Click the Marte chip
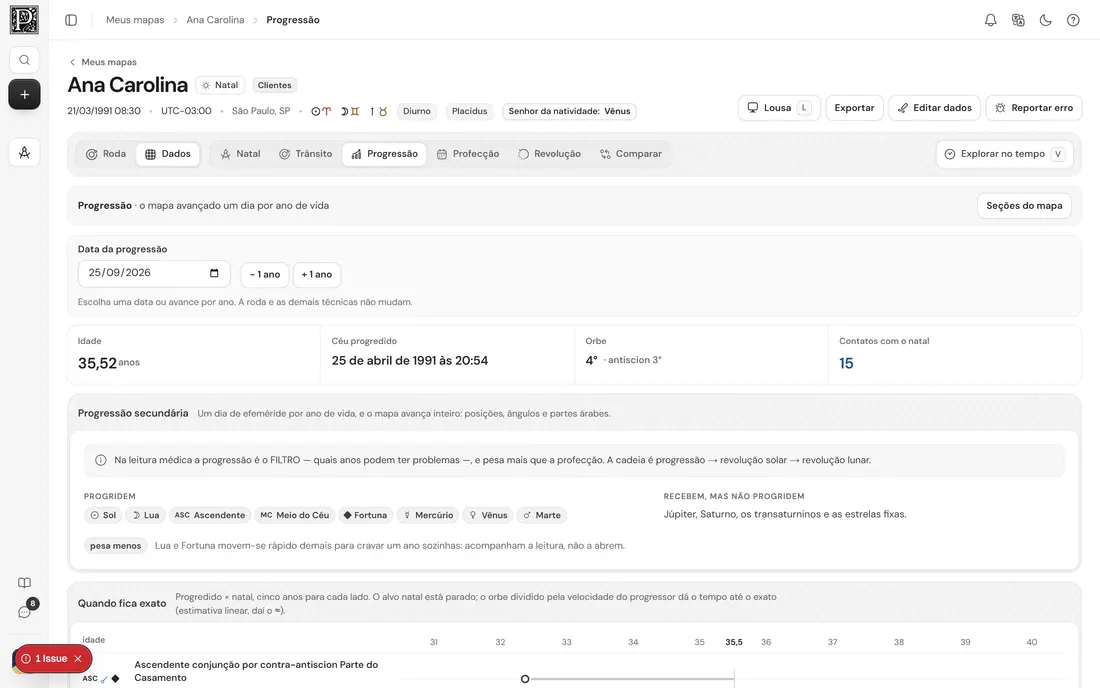 point(542,515)
